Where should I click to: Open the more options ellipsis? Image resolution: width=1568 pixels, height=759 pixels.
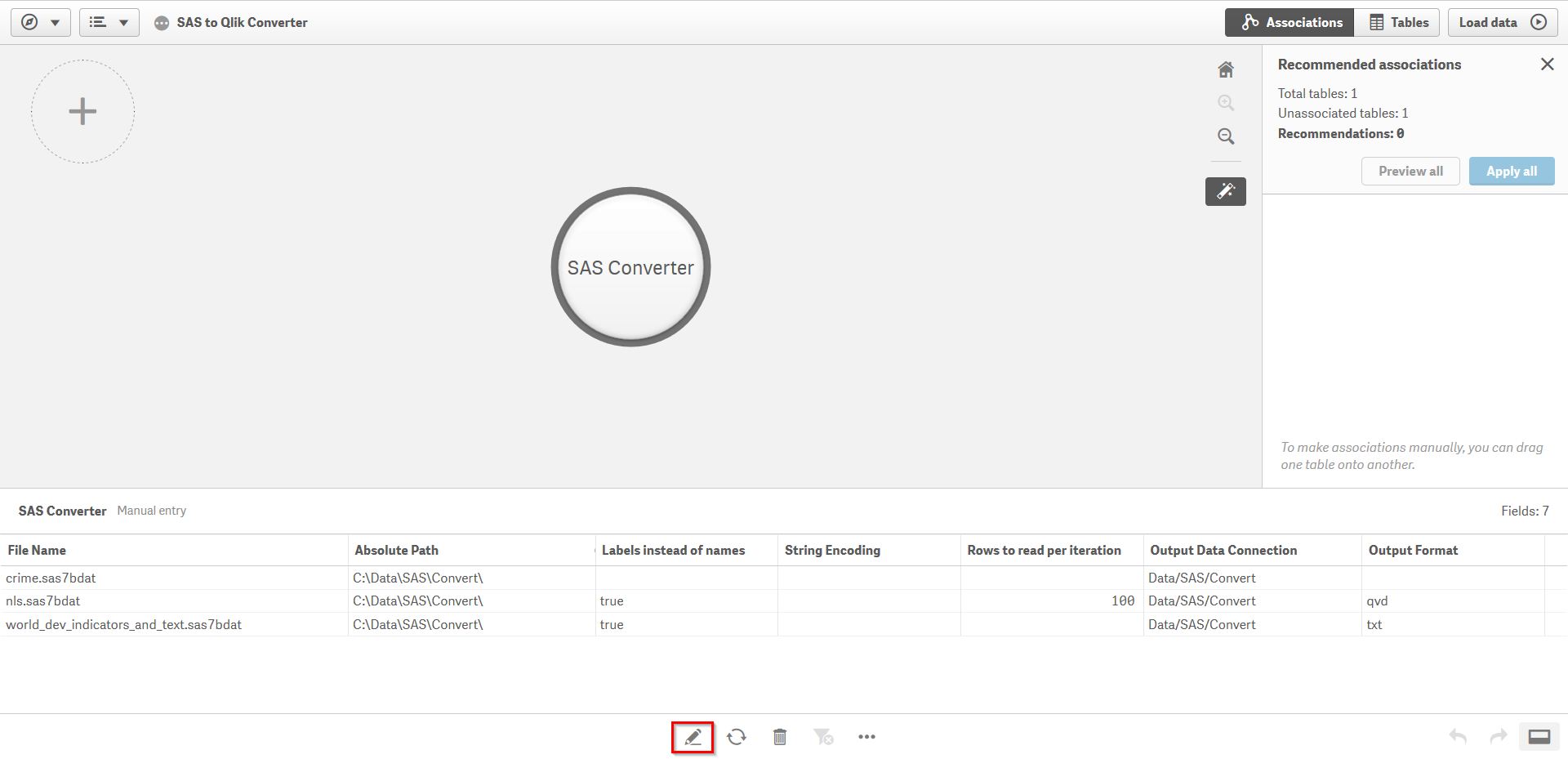(x=866, y=737)
